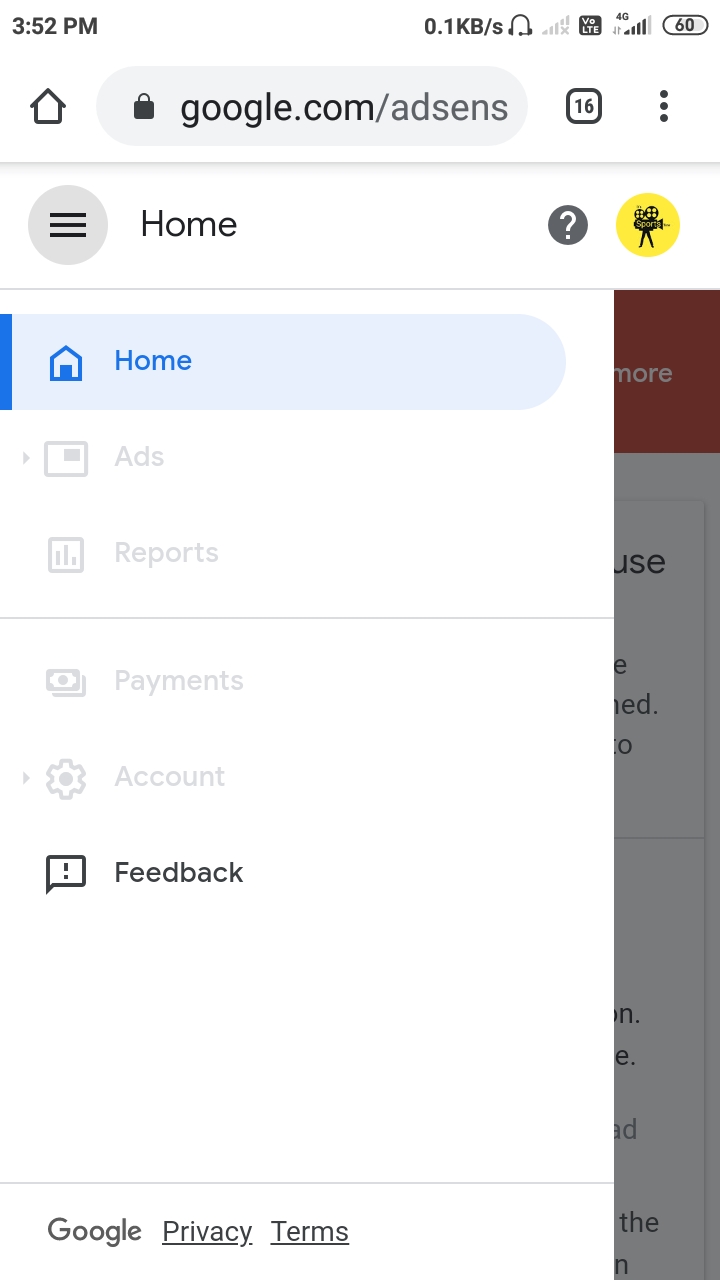720x1280 pixels.
Task: Open the Terms link
Action: tap(310, 1232)
